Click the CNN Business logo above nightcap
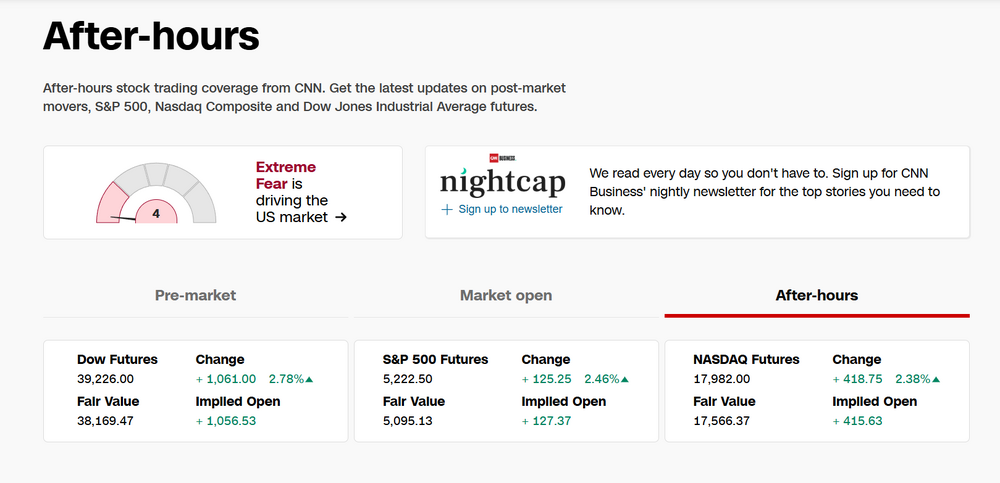Image resolution: width=1000 pixels, height=483 pixels. pyautogui.click(x=501, y=158)
